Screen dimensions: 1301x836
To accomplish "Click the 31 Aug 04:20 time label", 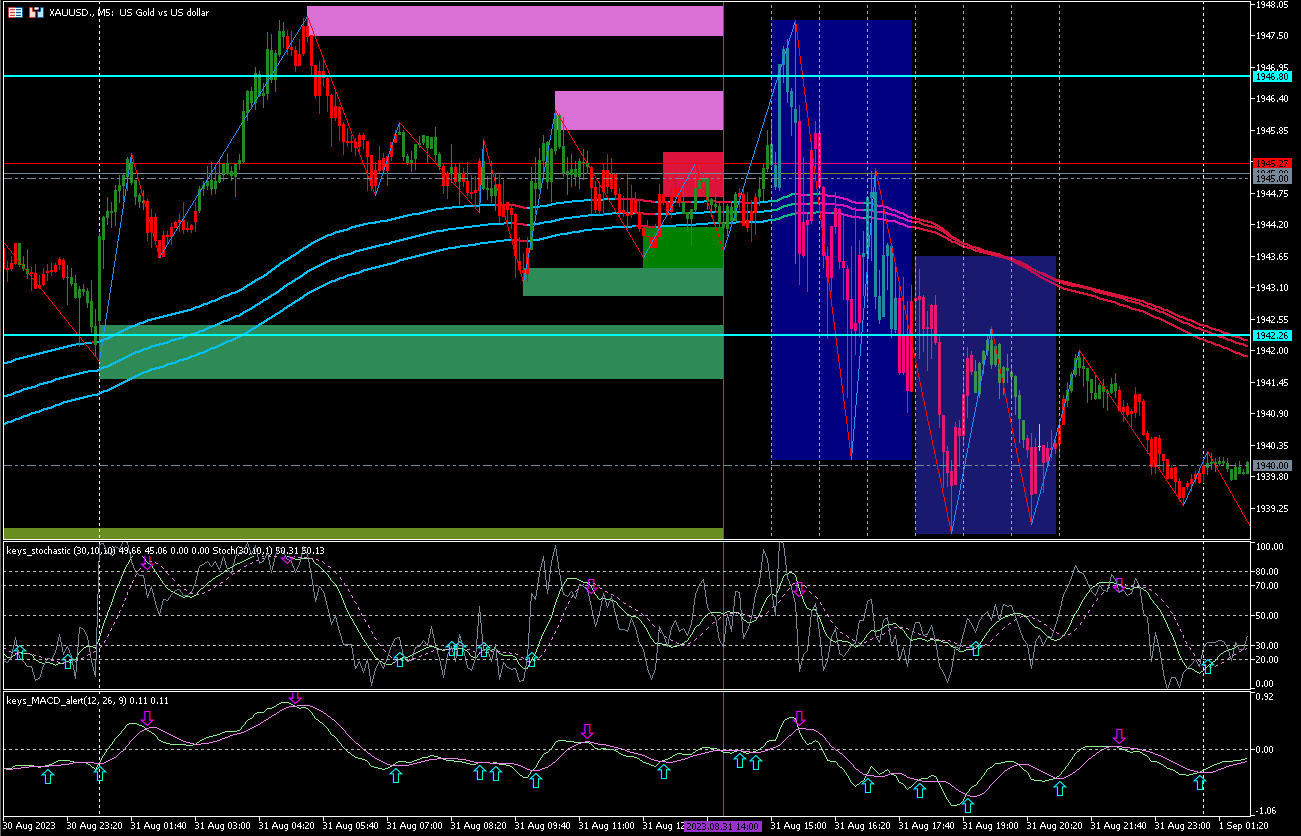I will click(287, 827).
